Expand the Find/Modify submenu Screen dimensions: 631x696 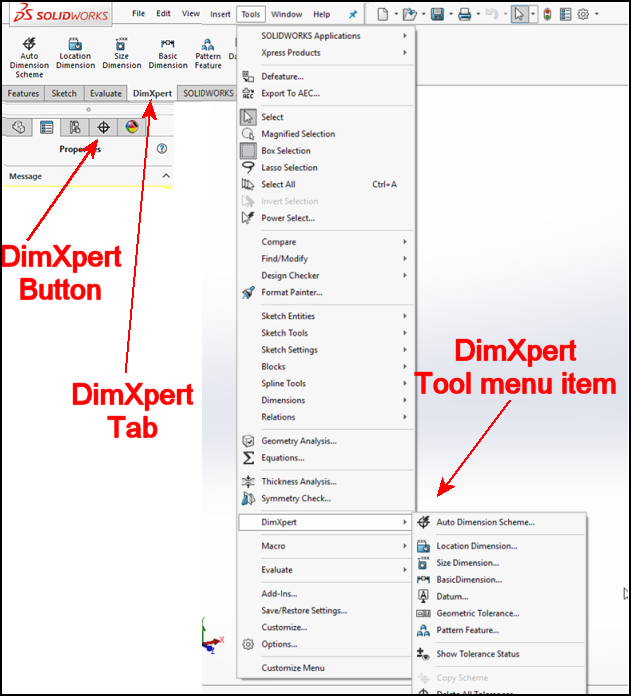click(326, 258)
